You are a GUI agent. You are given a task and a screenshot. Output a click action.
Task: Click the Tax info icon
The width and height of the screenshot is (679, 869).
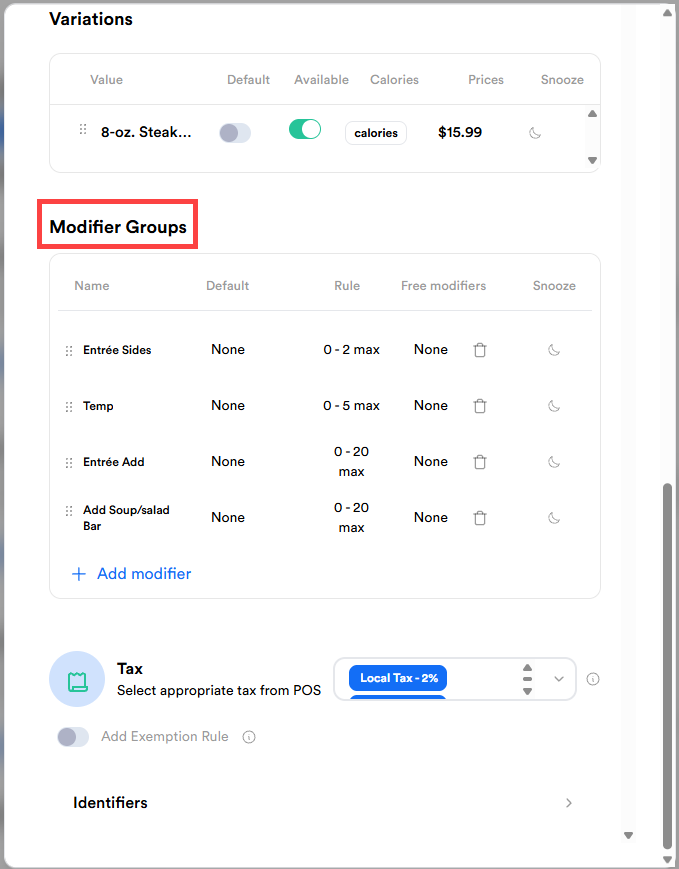(593, 679)
